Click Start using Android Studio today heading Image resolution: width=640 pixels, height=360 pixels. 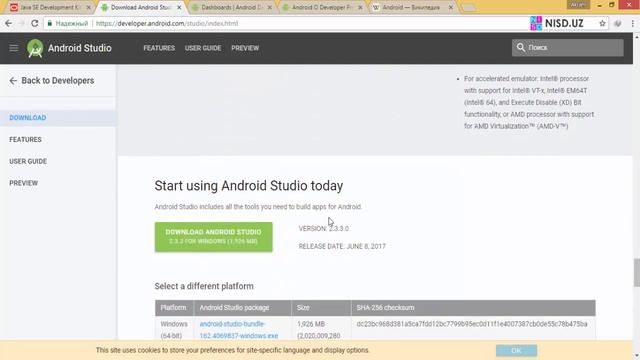pos(249,186)
